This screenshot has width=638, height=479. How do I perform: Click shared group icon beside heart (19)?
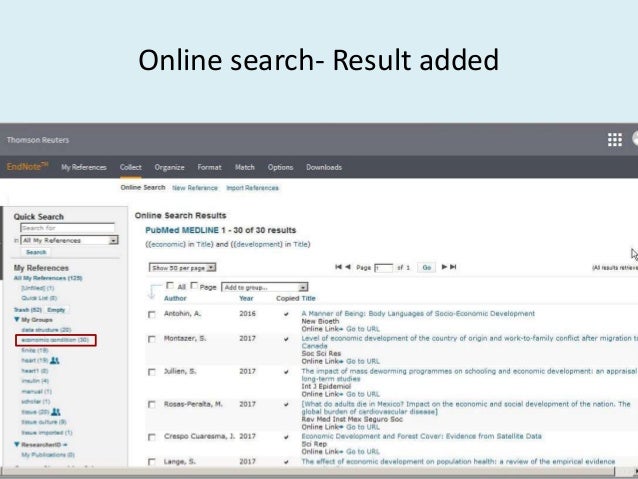coord(55,361)
